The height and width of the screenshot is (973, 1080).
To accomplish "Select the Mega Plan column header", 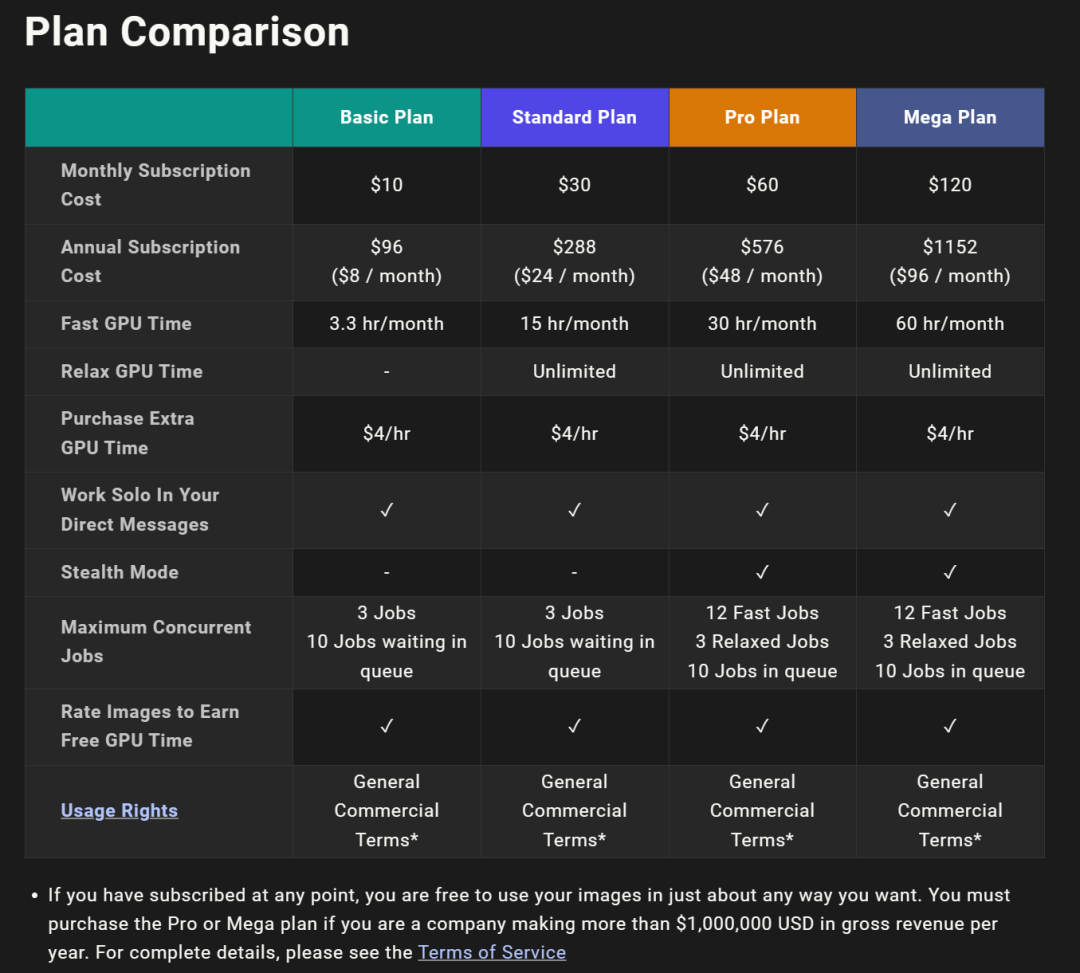I will pyautogui.click(x=950, y=117).
